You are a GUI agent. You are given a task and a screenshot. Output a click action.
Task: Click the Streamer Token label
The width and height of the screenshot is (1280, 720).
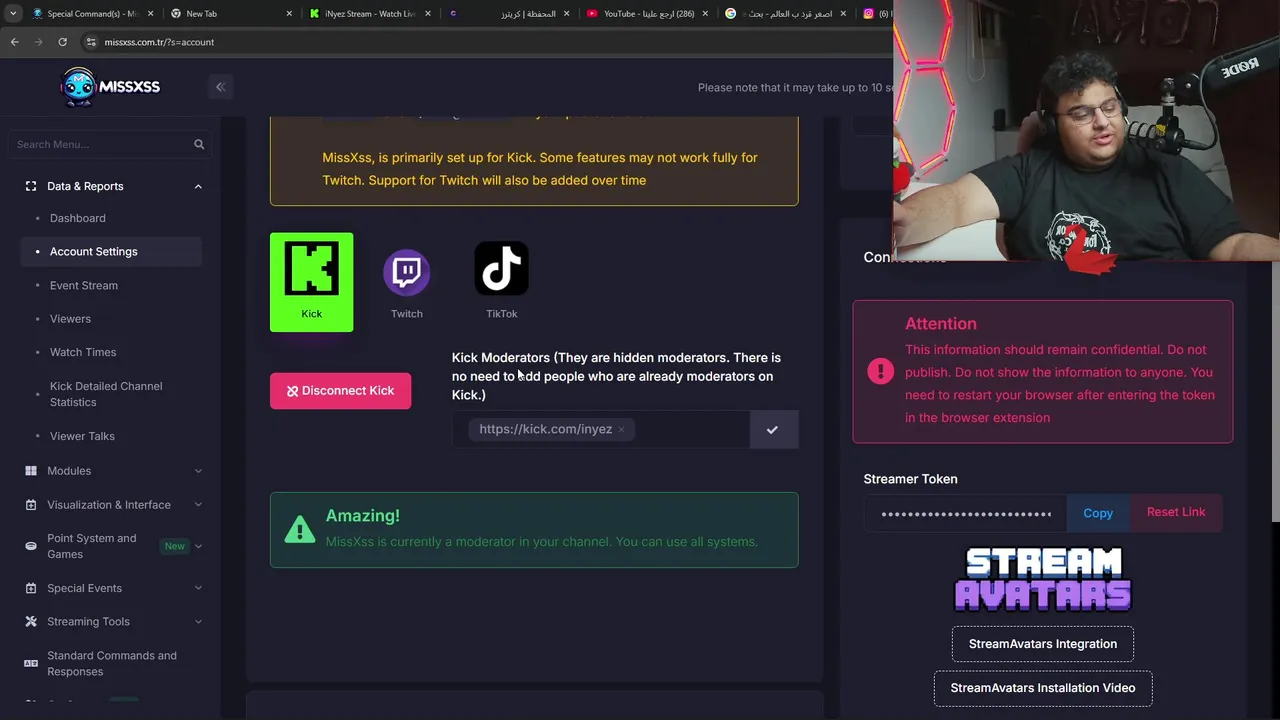click(x=910, y=479)
